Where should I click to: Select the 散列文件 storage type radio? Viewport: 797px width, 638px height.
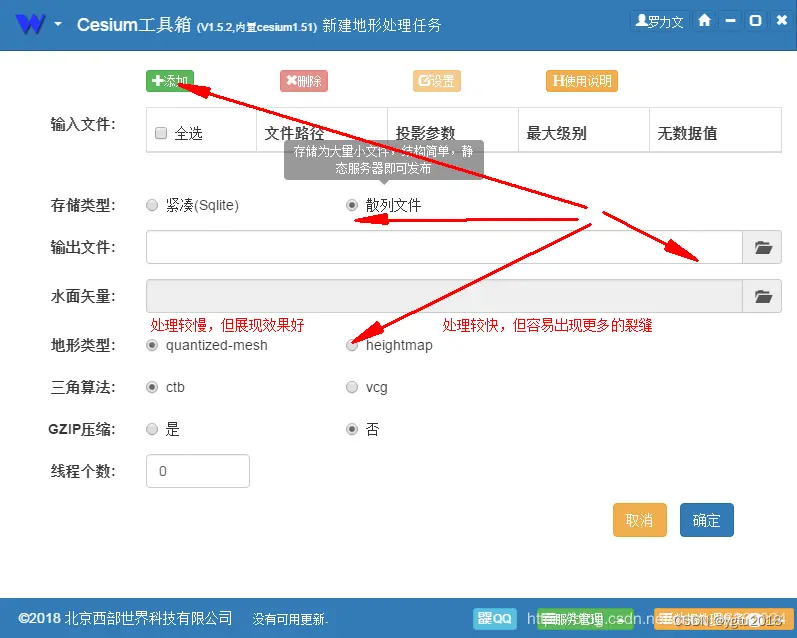tap(352, 205)
